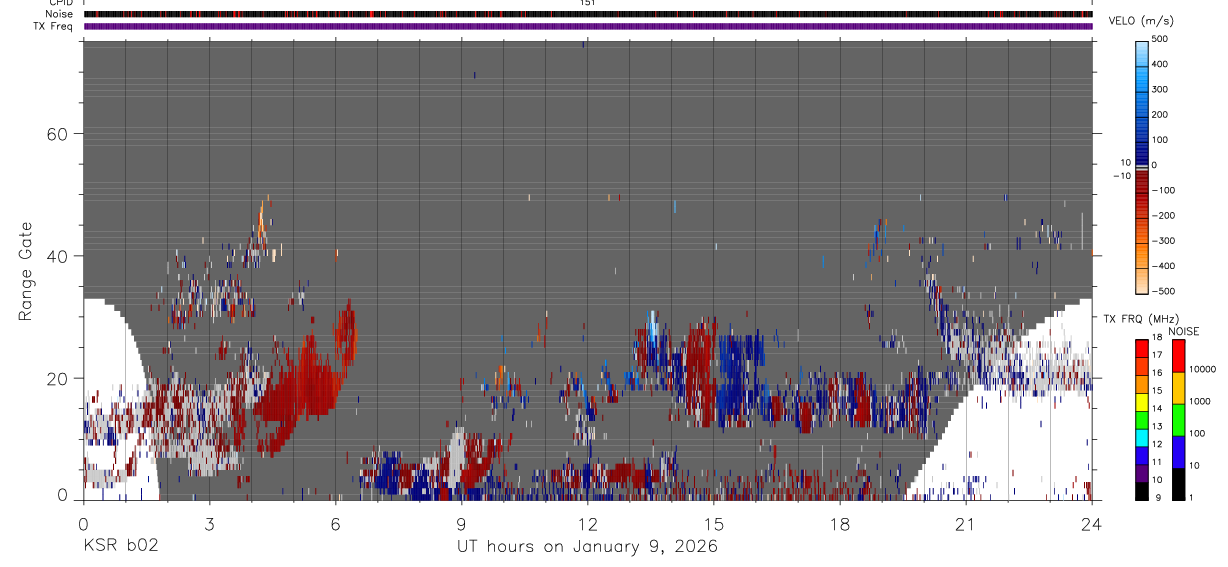Click the '24' UT hour axis tick

(x=1091, y=523)
